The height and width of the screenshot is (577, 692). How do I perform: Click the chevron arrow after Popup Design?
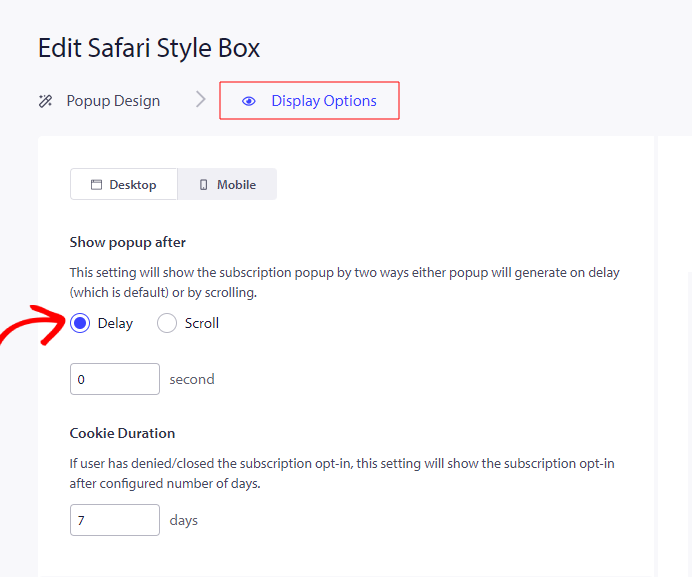pyautogui.click(x=201, y=100)
